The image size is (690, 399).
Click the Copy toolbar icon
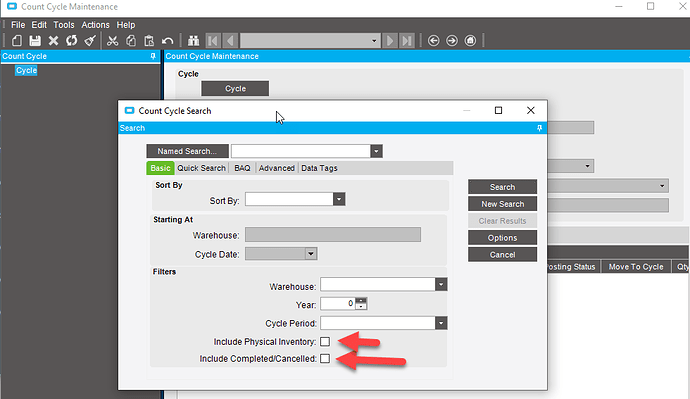tap(131, 41)
